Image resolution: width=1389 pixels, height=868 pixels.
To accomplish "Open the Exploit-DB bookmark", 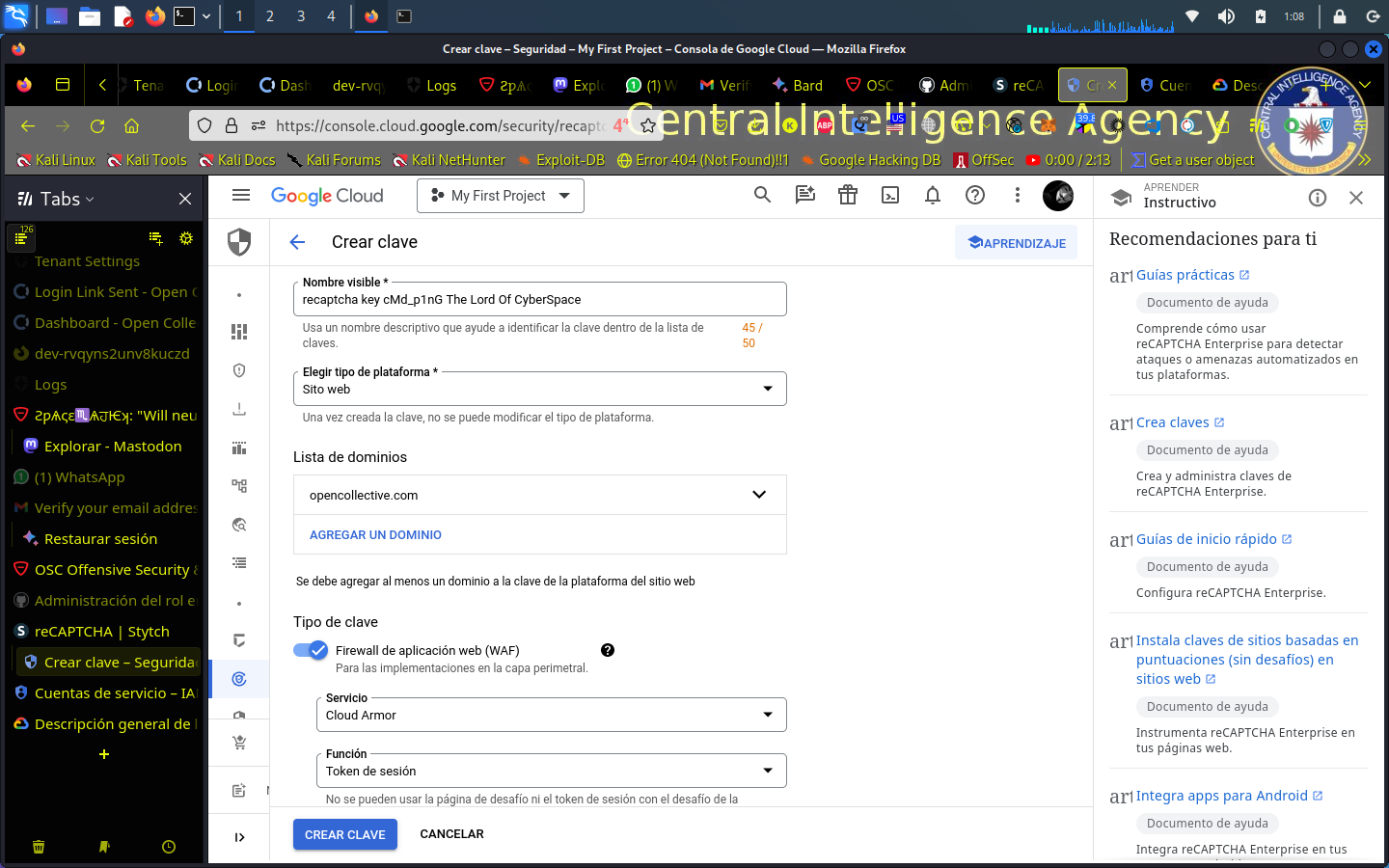I will [x=561, y=160].
